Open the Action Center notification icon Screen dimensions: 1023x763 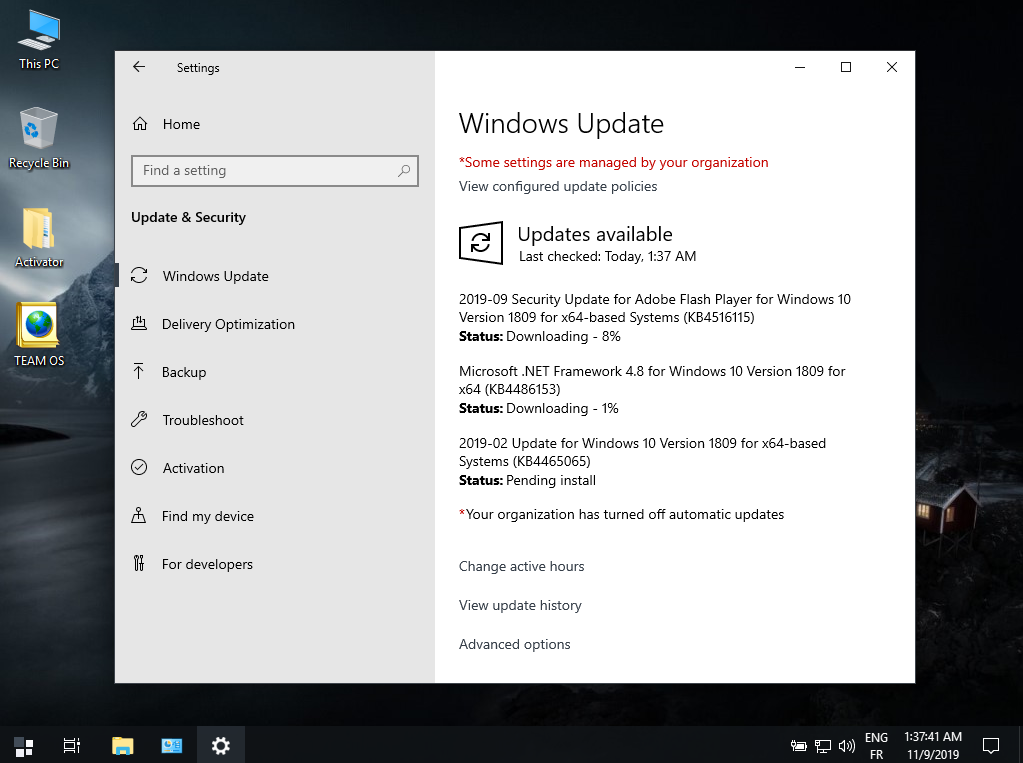pyautogui.click(x=991, y=745)
